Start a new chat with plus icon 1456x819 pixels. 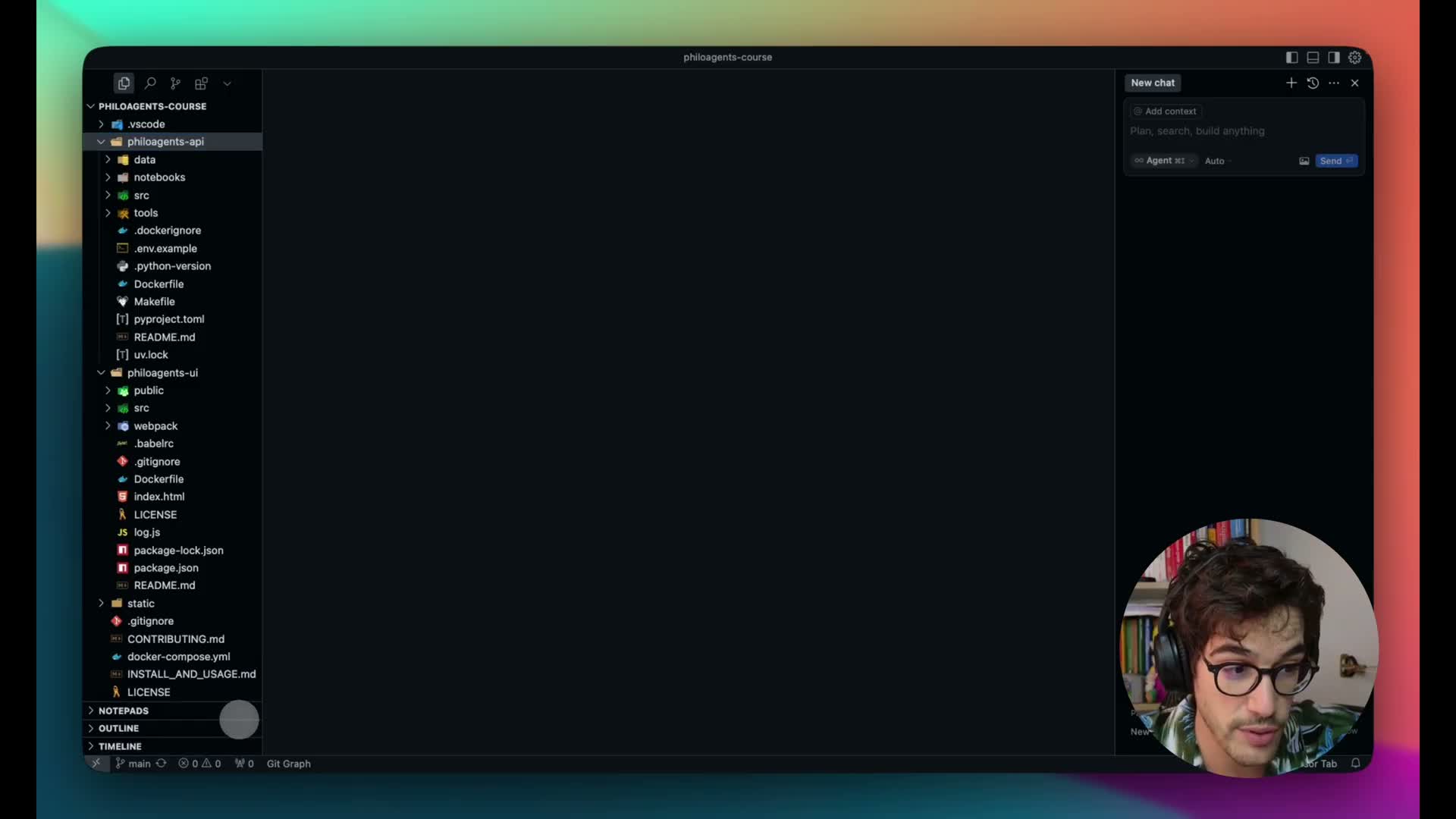[x=1291, y=83]
